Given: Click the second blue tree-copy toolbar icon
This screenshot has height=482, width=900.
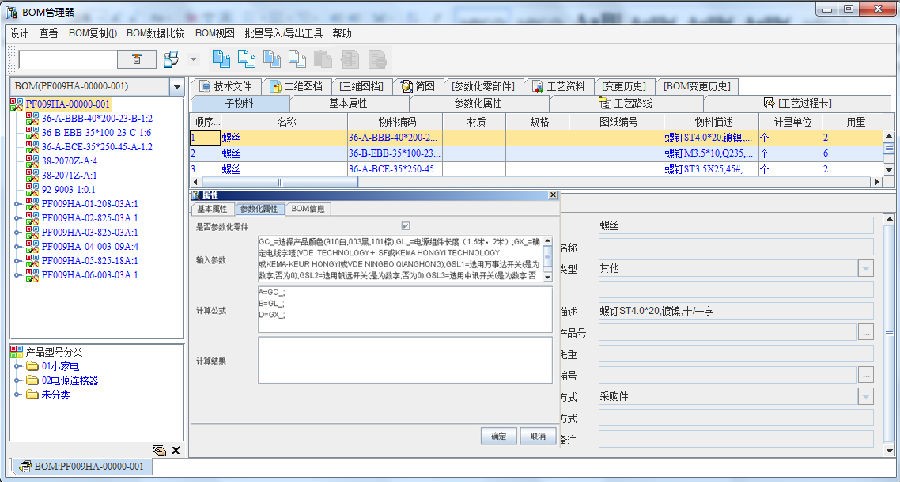Looking at the screenshot, I should [246, 59].
